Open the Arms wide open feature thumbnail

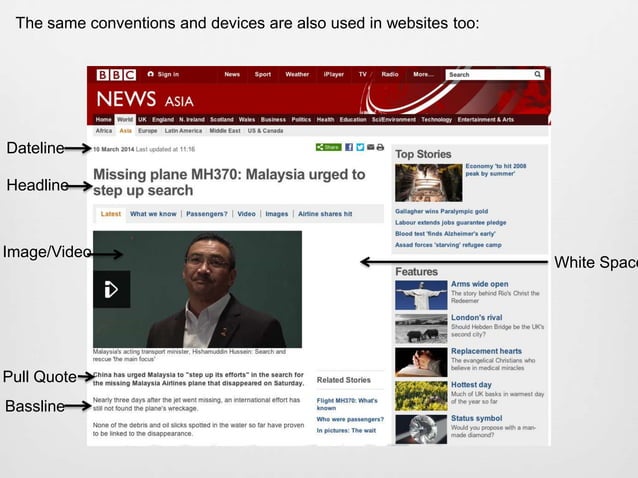[x=421, y=295]
